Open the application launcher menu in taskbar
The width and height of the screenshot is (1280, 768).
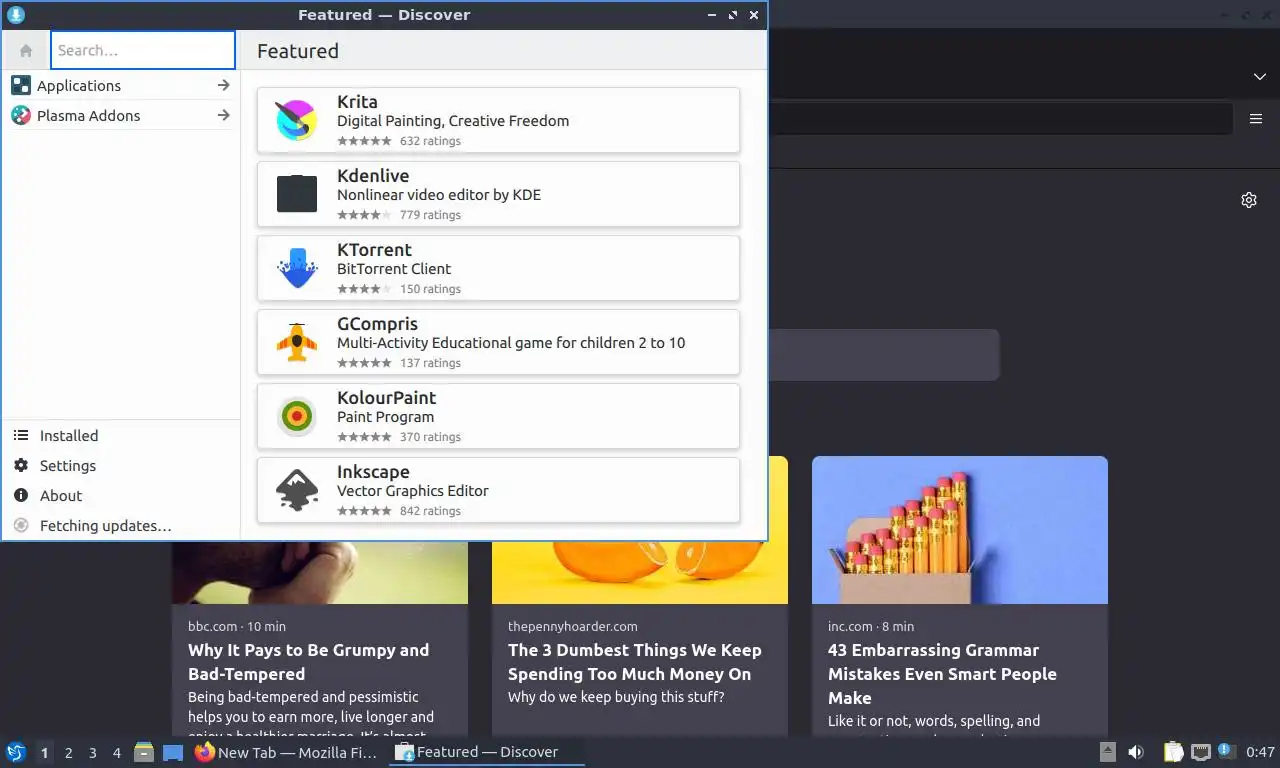click(x=16, y=753)
